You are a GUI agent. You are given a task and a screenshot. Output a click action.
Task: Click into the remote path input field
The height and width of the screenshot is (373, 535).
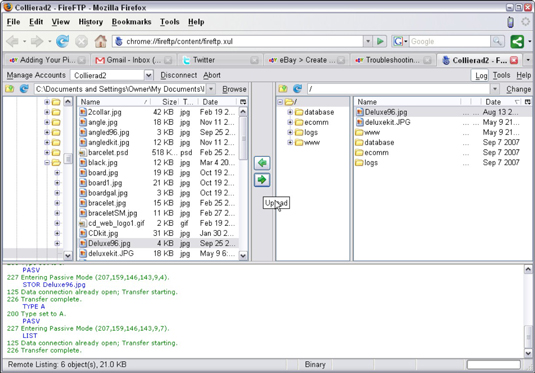(x=398, y=89)
